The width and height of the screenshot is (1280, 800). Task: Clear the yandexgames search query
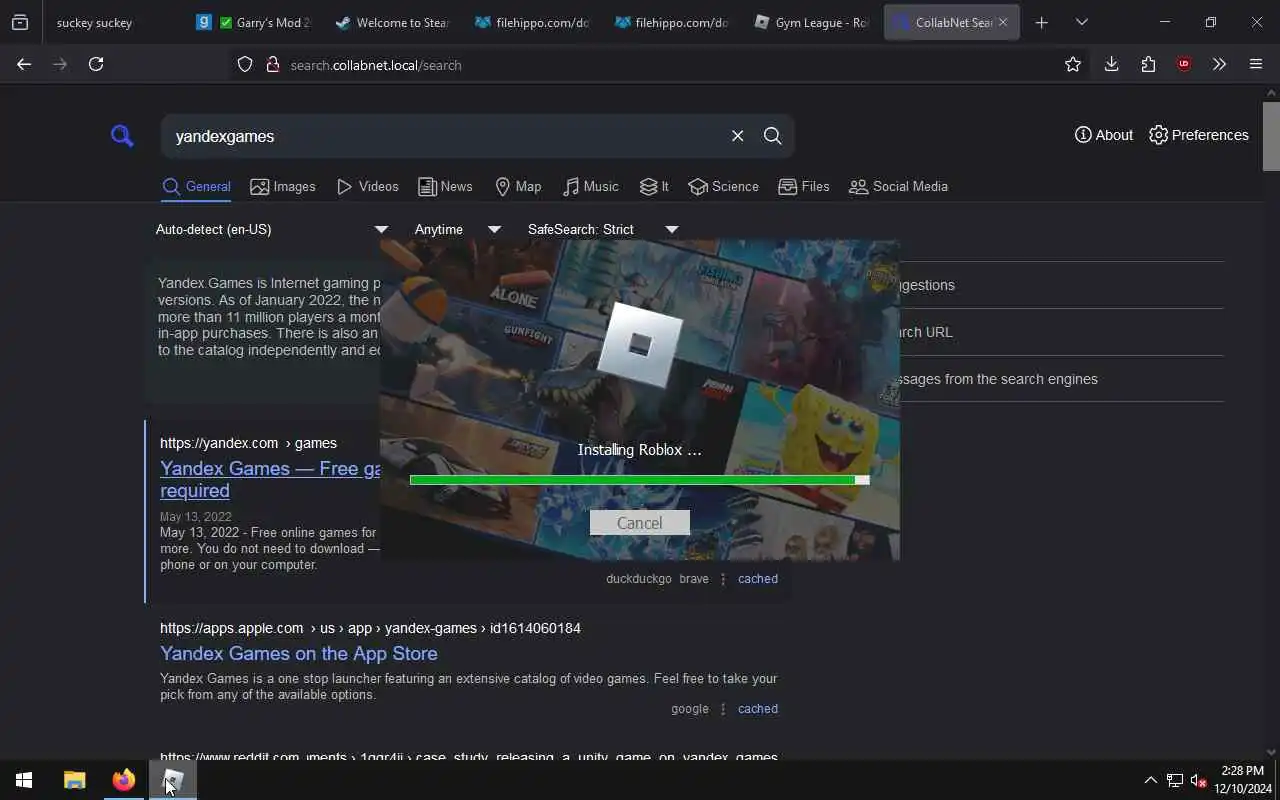tap(737, 136)
